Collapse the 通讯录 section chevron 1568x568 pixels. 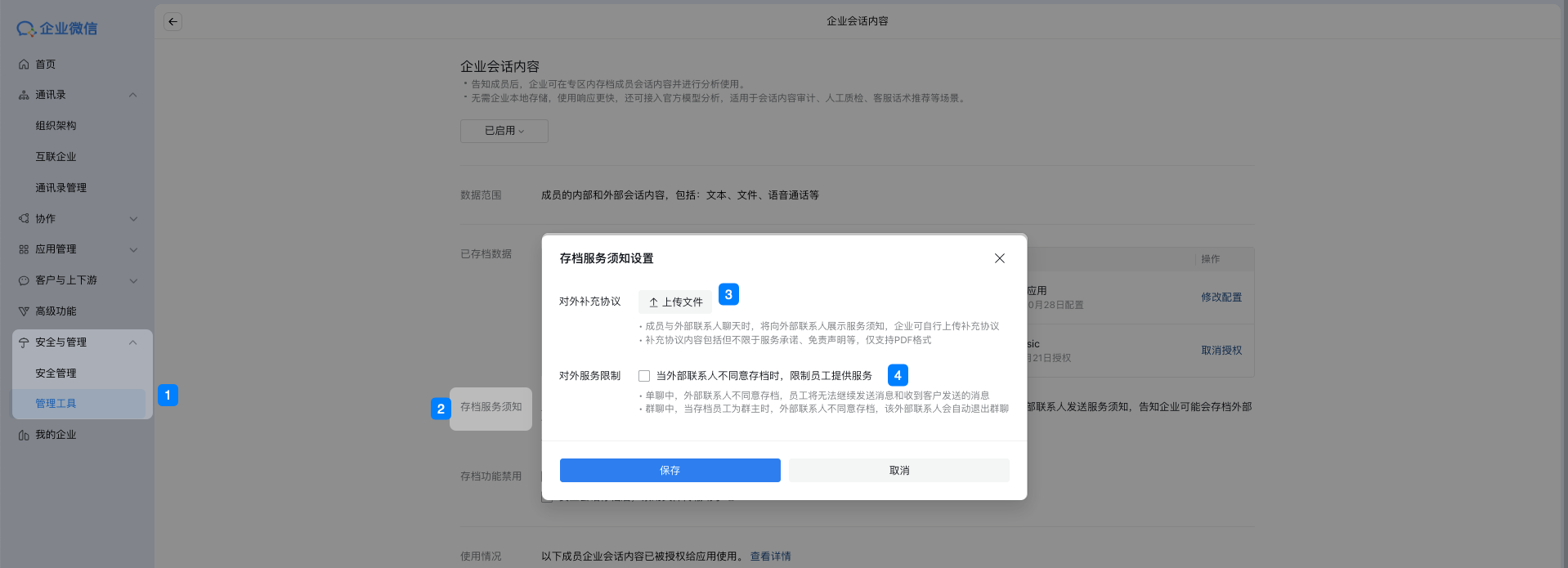click(133, 95)
